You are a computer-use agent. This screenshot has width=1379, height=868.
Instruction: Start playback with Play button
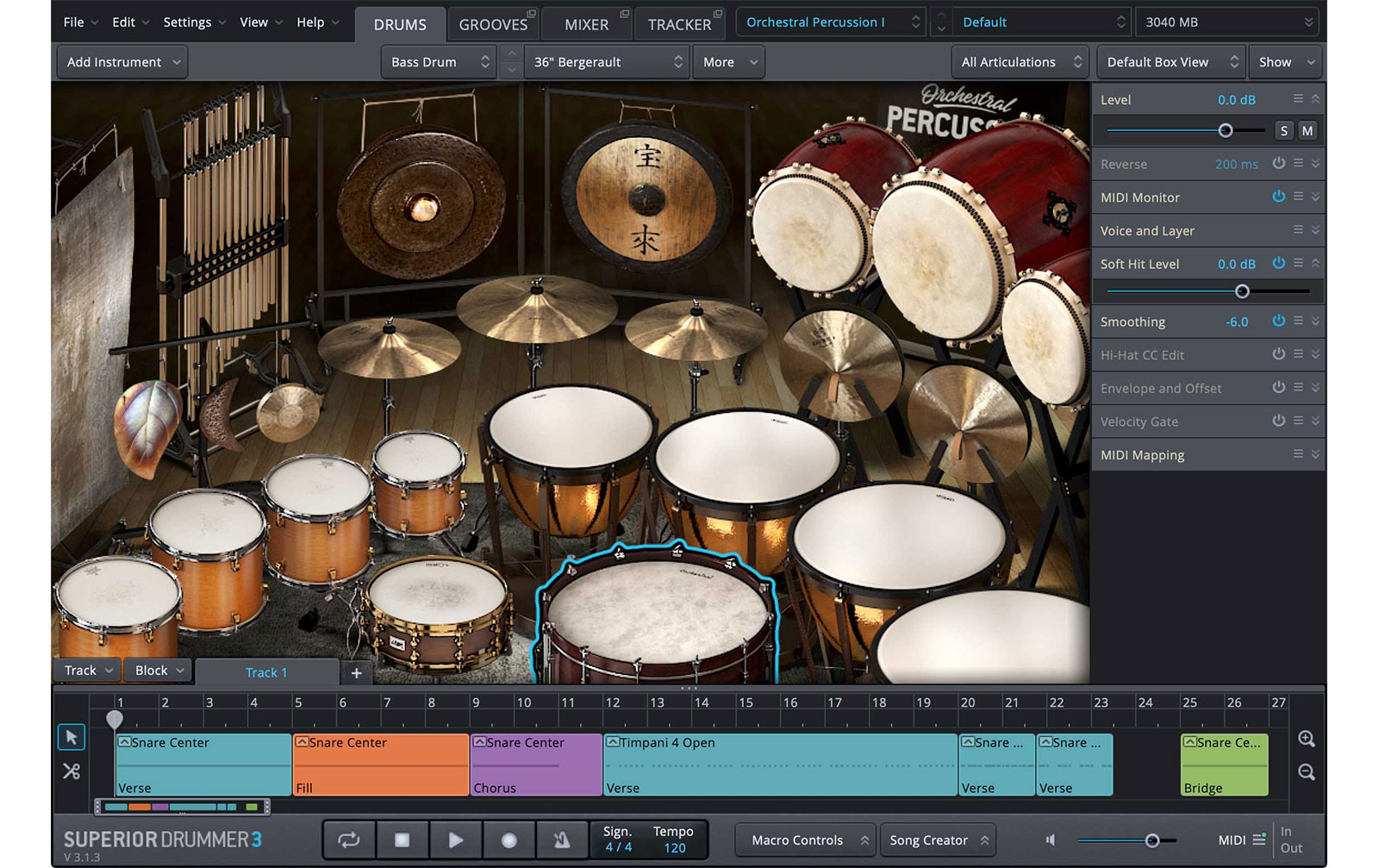[x=456, y=840]
